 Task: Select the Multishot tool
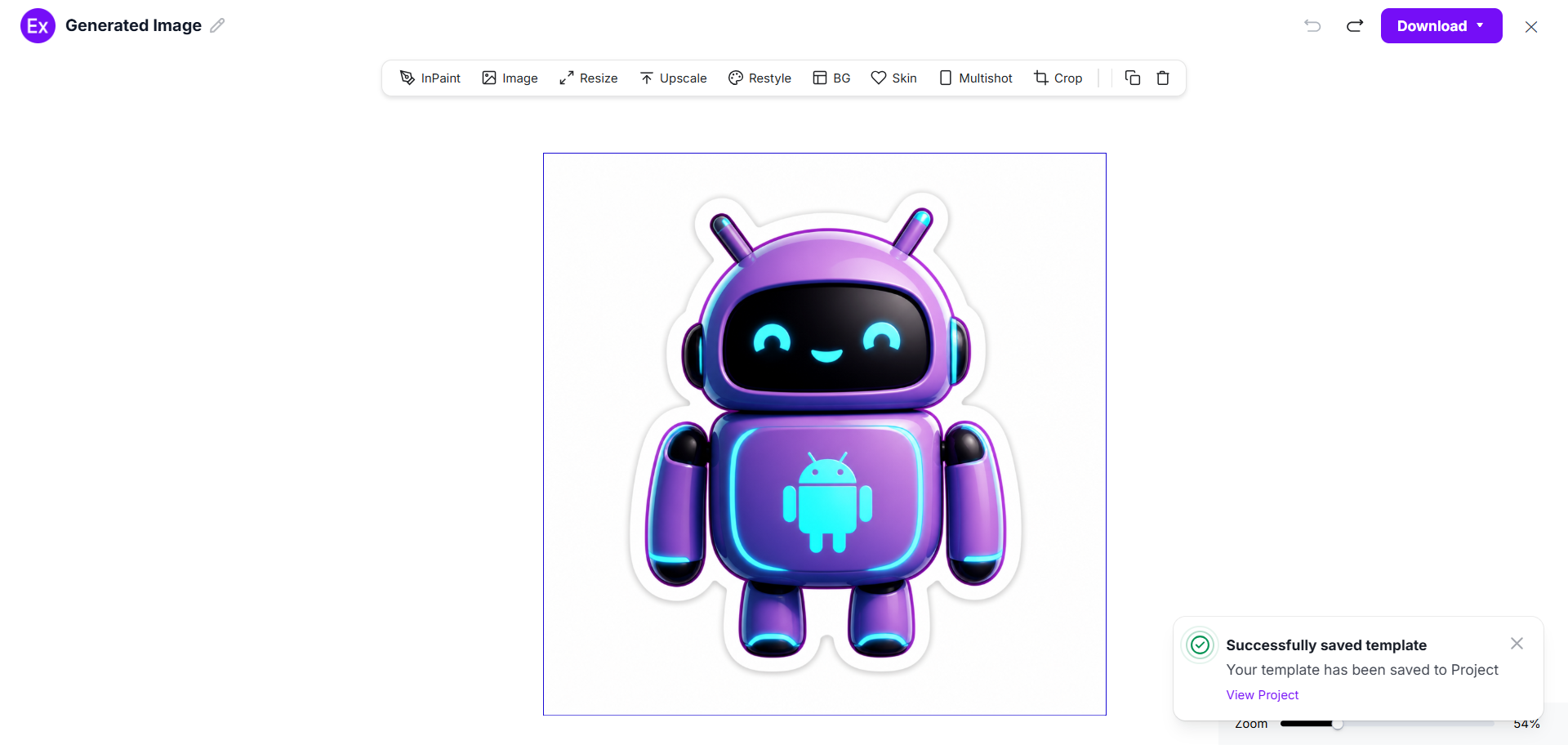(976, 78)
